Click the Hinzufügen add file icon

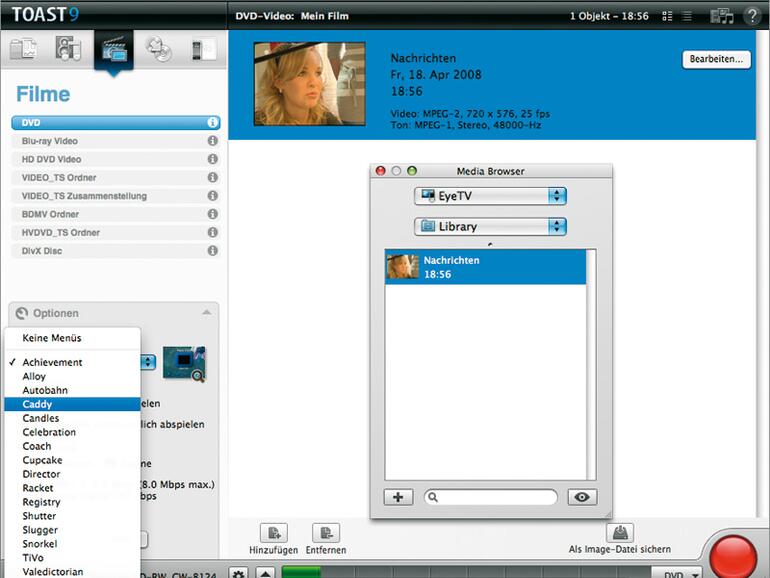point(273,533)
